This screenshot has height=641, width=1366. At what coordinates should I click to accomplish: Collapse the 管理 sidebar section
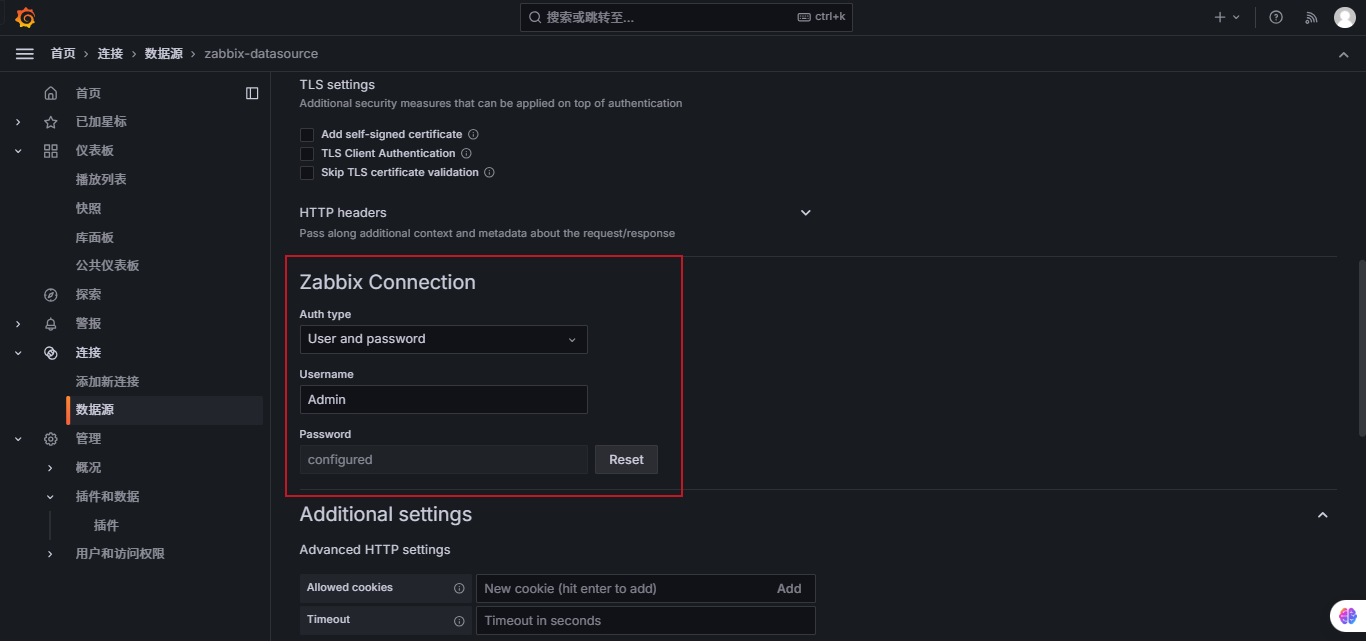tap(18, 439)
